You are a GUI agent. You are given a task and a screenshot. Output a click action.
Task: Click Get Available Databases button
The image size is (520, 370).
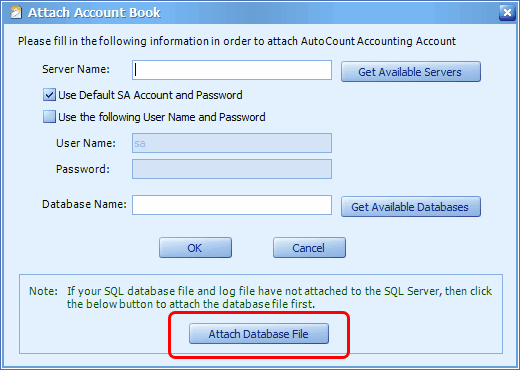coord(411,207)
